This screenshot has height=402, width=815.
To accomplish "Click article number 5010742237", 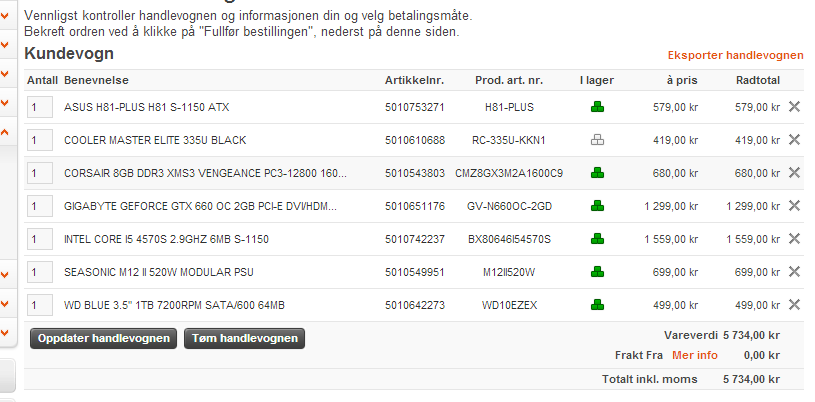I will 415,239.
